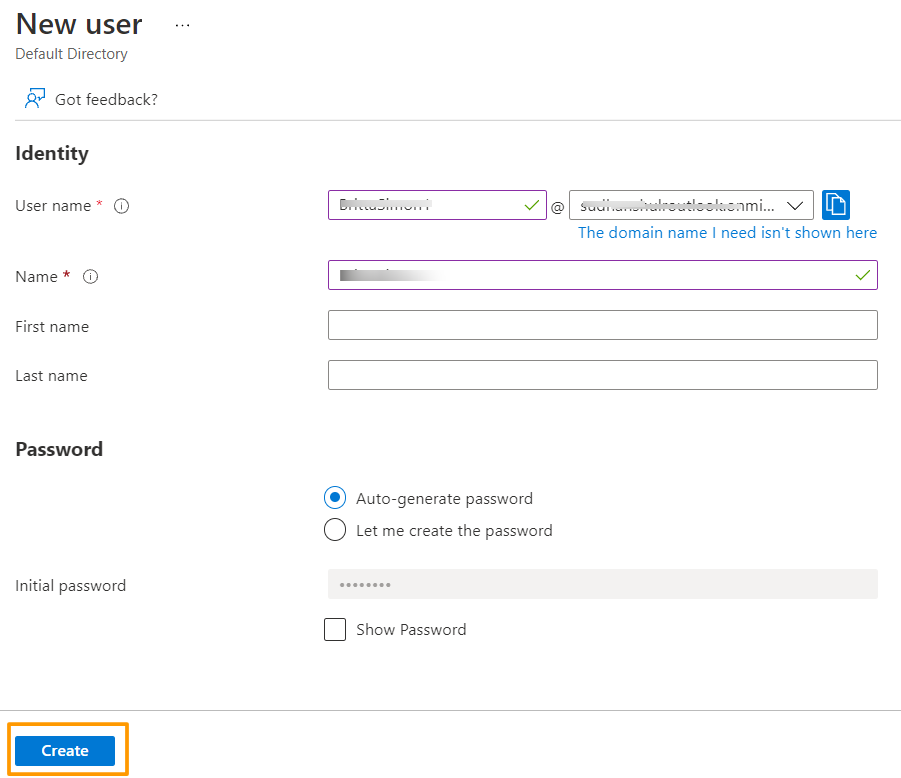Click the green checkmark in Name field
Viewport: 901px width, 778px height.
(x=862, y=275)
